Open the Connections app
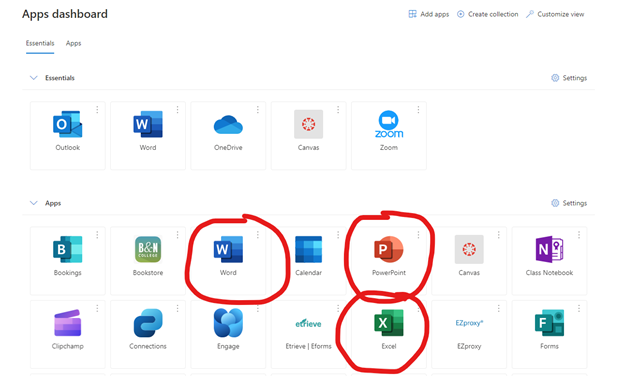This screenshot has width=624, height=376. point(148,335)
